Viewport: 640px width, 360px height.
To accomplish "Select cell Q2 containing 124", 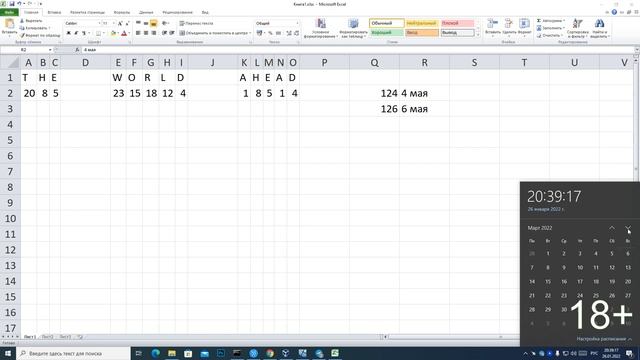I will 374,93.
